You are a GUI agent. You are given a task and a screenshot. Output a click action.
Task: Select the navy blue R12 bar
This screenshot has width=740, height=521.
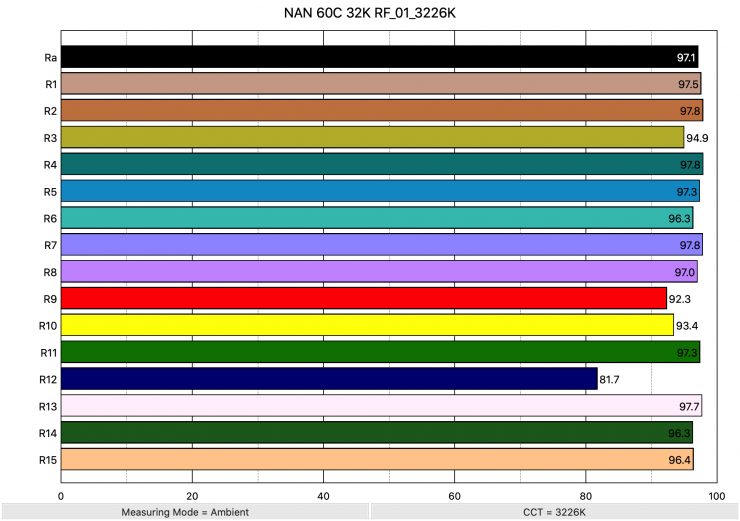tap(329, 379)
